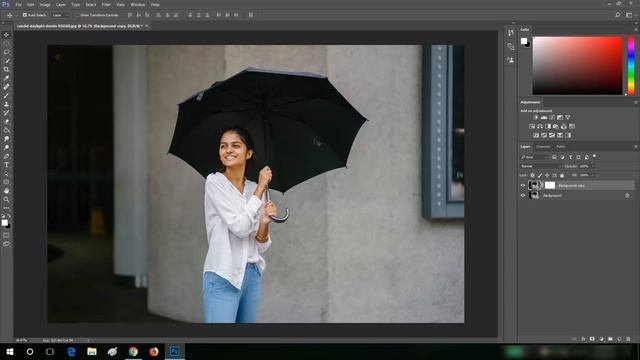The height and width of the screenshot is (360, 640).
Task: Open the Fill value dropdown arrow
Action: coord(593,176)
